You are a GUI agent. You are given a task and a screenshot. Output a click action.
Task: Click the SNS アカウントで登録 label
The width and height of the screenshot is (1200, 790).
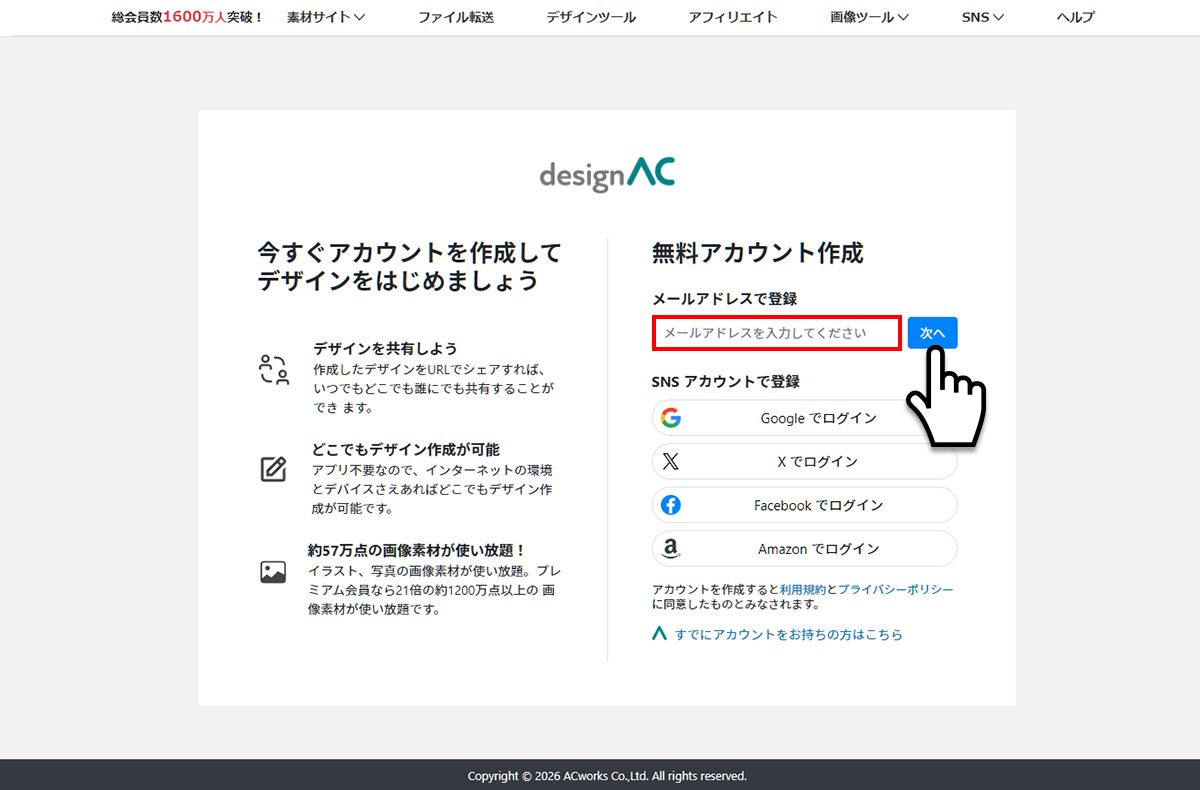coord(726,382)
